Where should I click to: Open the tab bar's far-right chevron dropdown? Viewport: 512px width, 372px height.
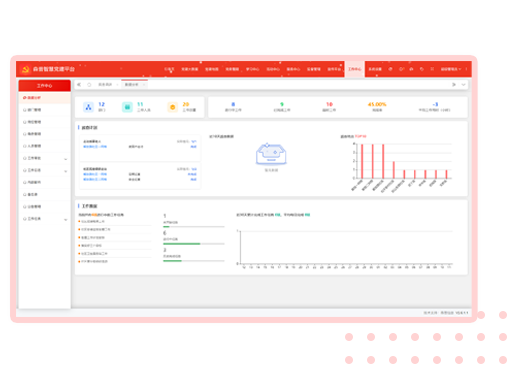click(463, 85)
